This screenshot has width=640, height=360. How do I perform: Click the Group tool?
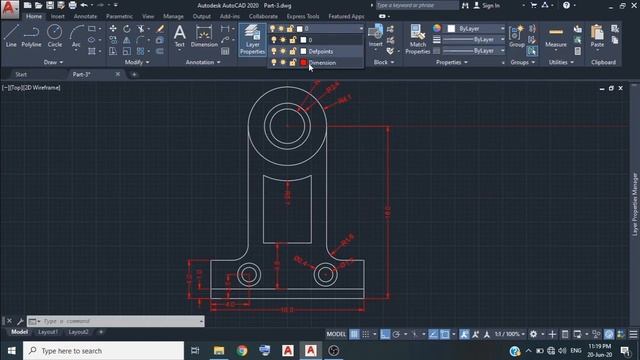point(517,36)
